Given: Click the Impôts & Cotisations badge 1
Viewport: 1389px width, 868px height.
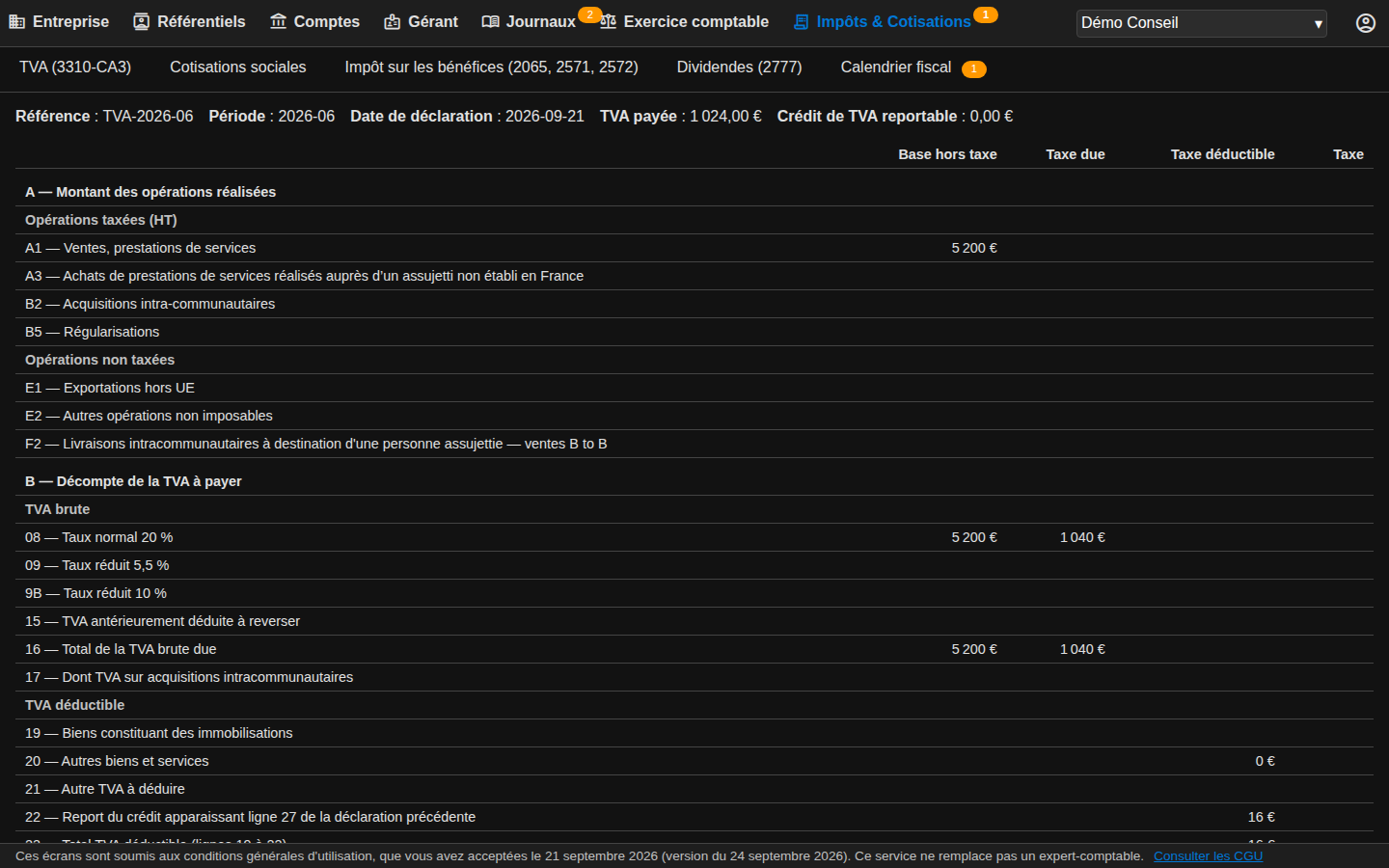Looking at the screenshot, I should (985, 14).
